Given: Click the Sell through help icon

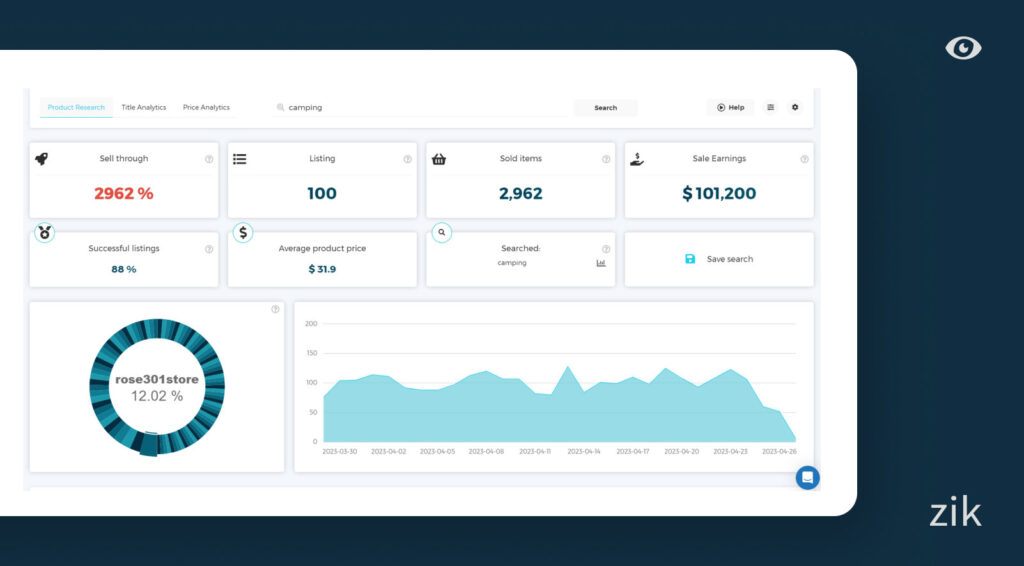Looking at the screenshot, I should tap(209, 159).
